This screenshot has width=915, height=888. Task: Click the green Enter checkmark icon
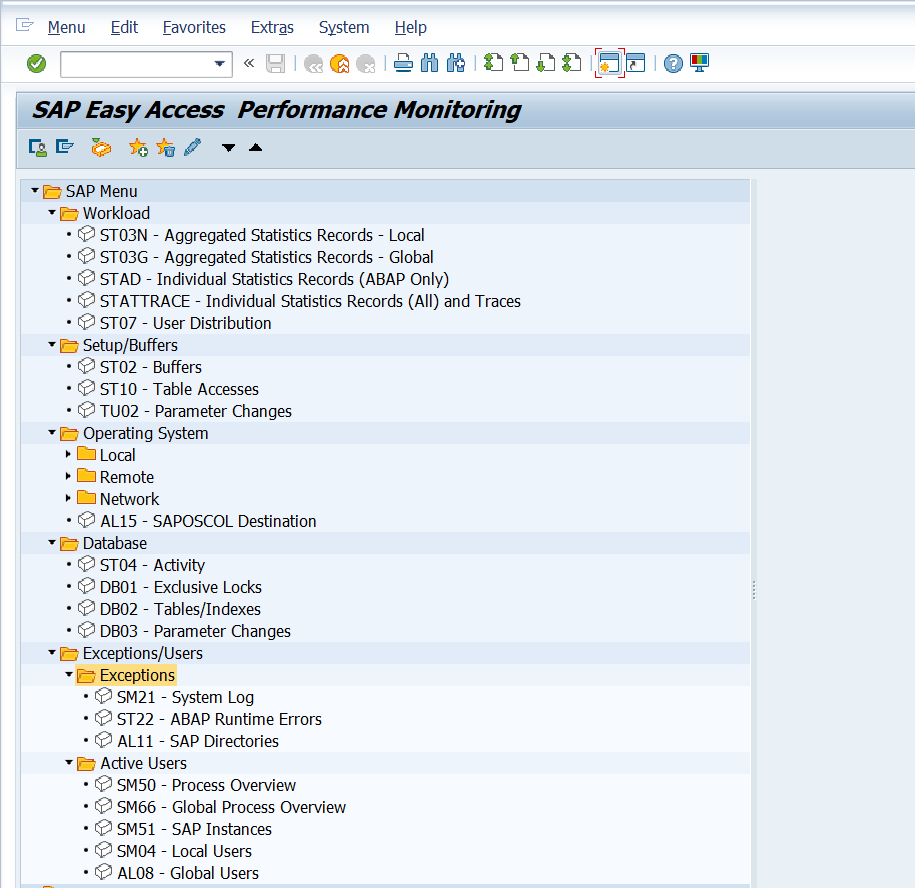(37, 64)
